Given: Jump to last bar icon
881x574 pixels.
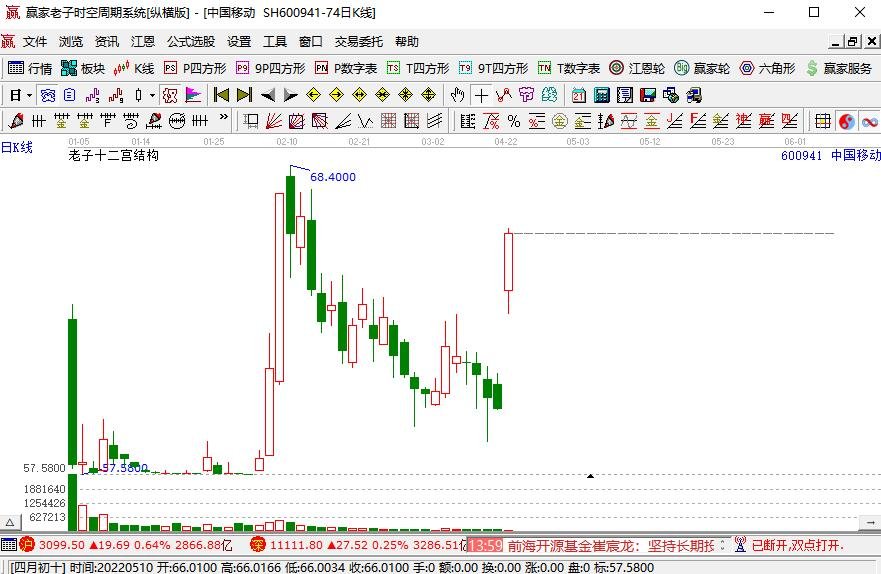Looking at the screenshot, I should click(244, 95).
